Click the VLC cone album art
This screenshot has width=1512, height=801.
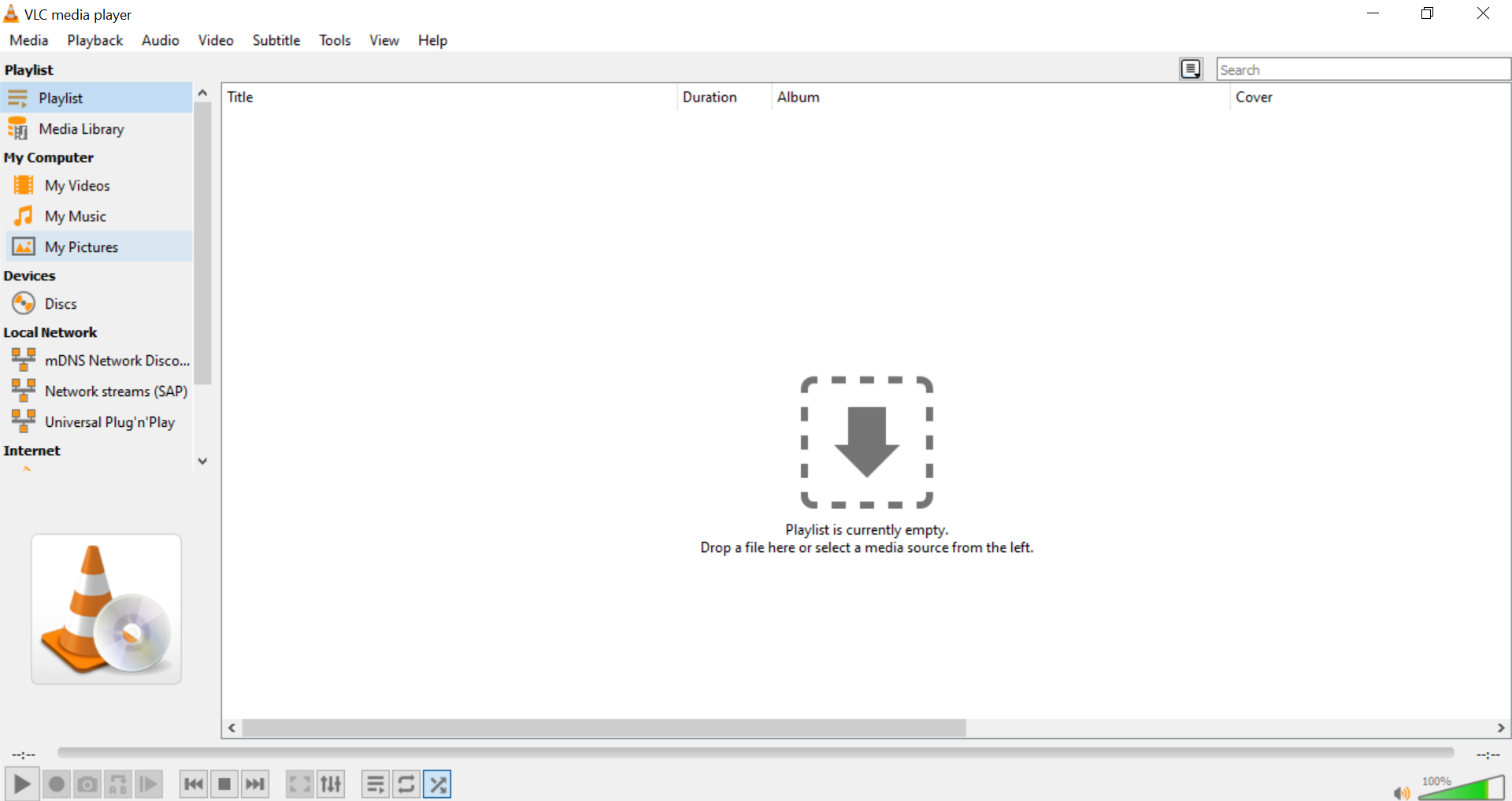(x=106, y=609)
